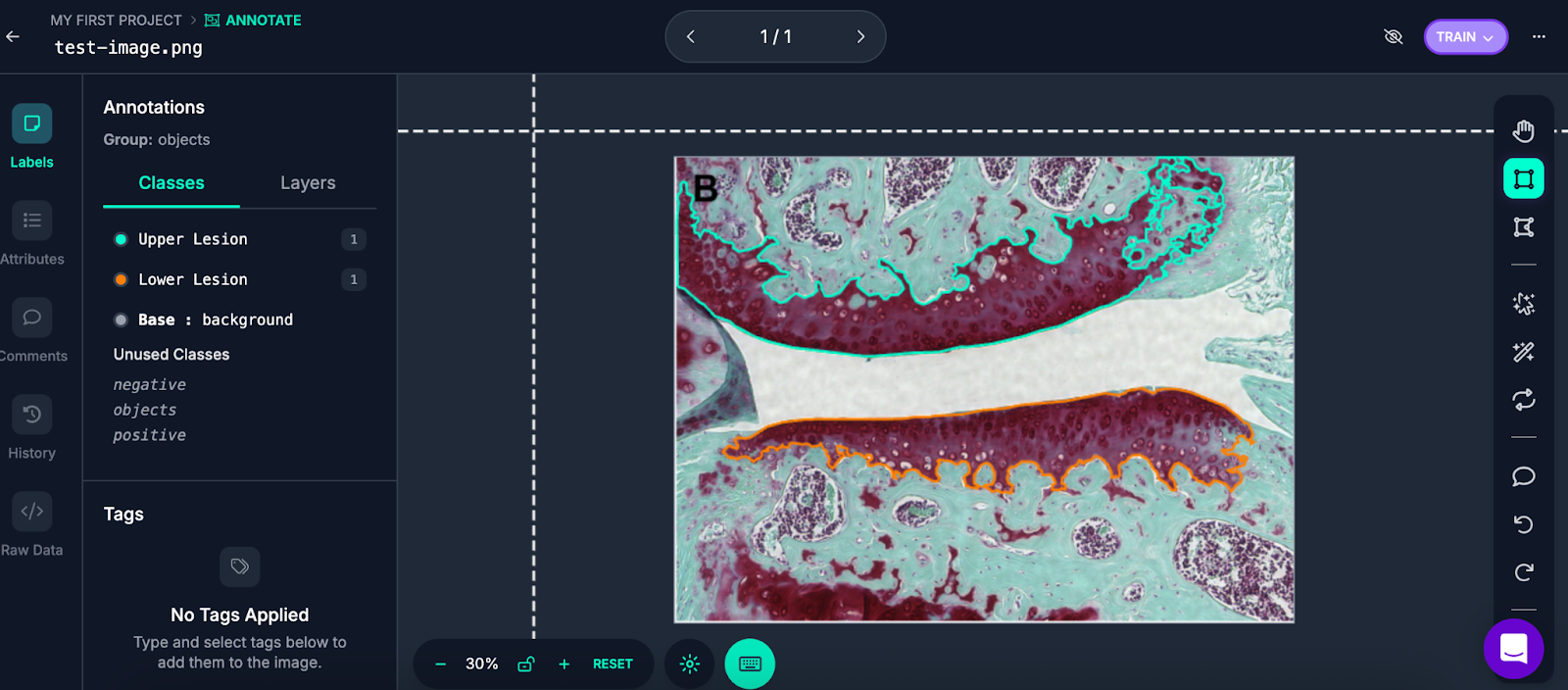This screenshot has width=1568, height=690.
Task: Click the ANNOTATE breadcrumb link
Action: [253, 20]
